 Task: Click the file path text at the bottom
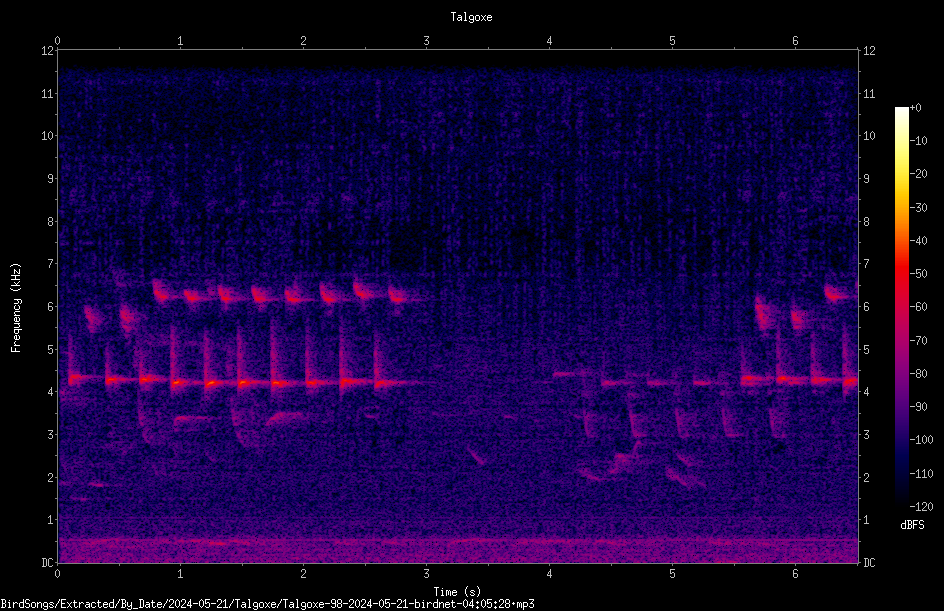[x=267, y=604]
